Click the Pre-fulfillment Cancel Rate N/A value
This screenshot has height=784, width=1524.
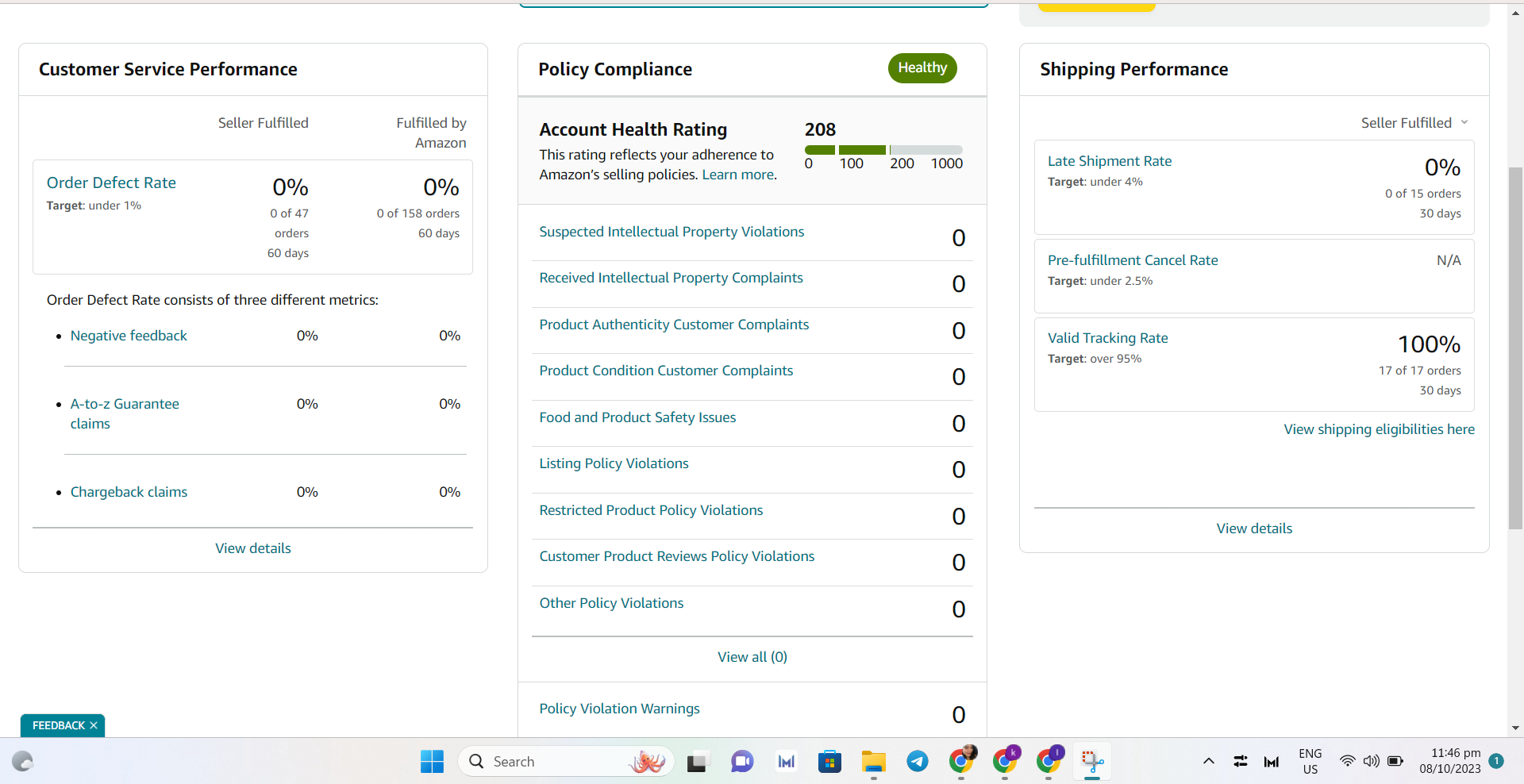point(1449,260)
